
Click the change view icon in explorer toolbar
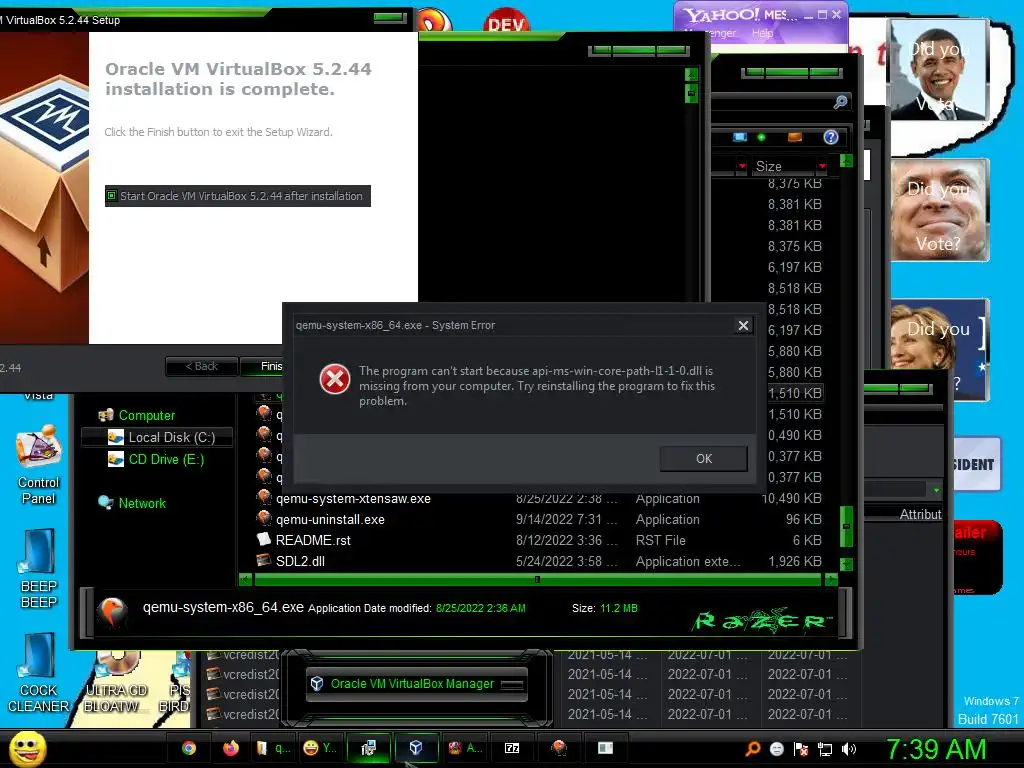[x=740, y=137]
